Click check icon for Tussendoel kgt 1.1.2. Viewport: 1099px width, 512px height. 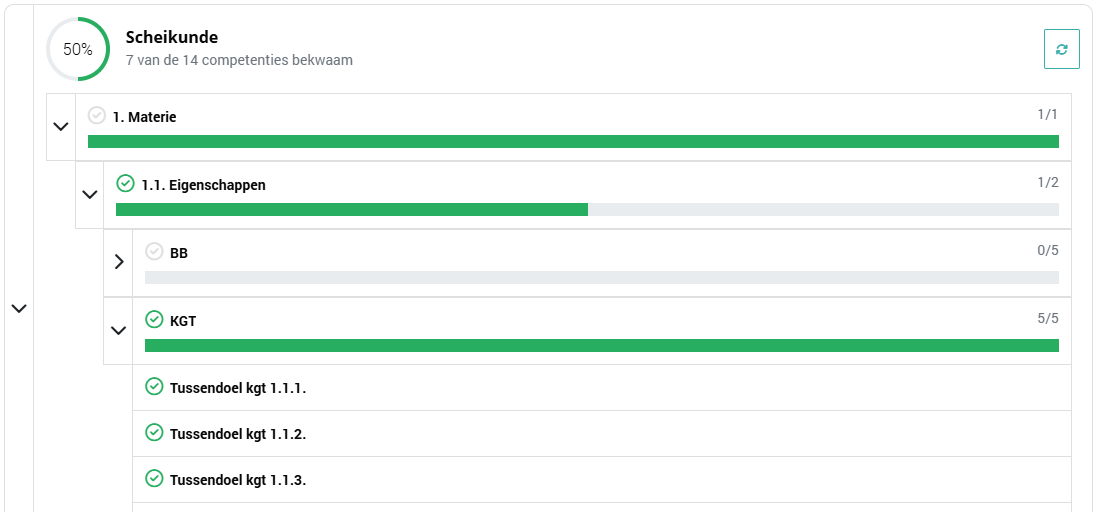(x=154, y=432)
